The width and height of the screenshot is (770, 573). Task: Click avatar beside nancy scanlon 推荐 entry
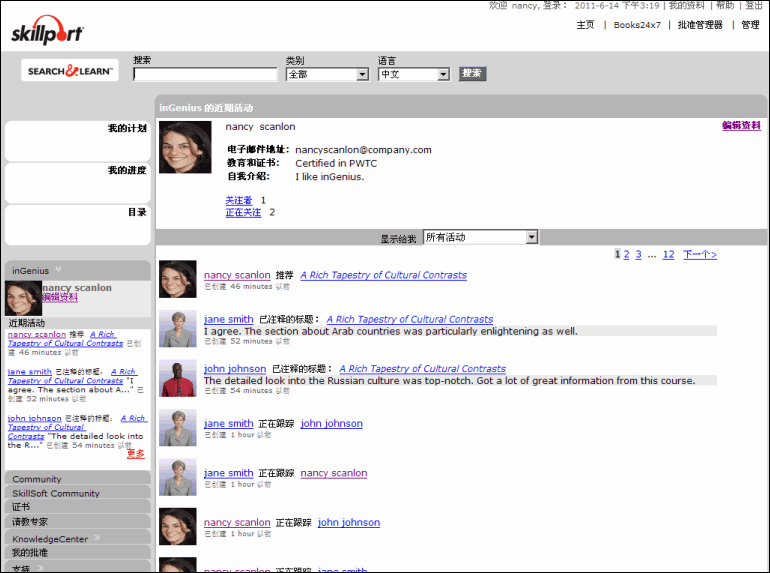(x=178, y=279)
